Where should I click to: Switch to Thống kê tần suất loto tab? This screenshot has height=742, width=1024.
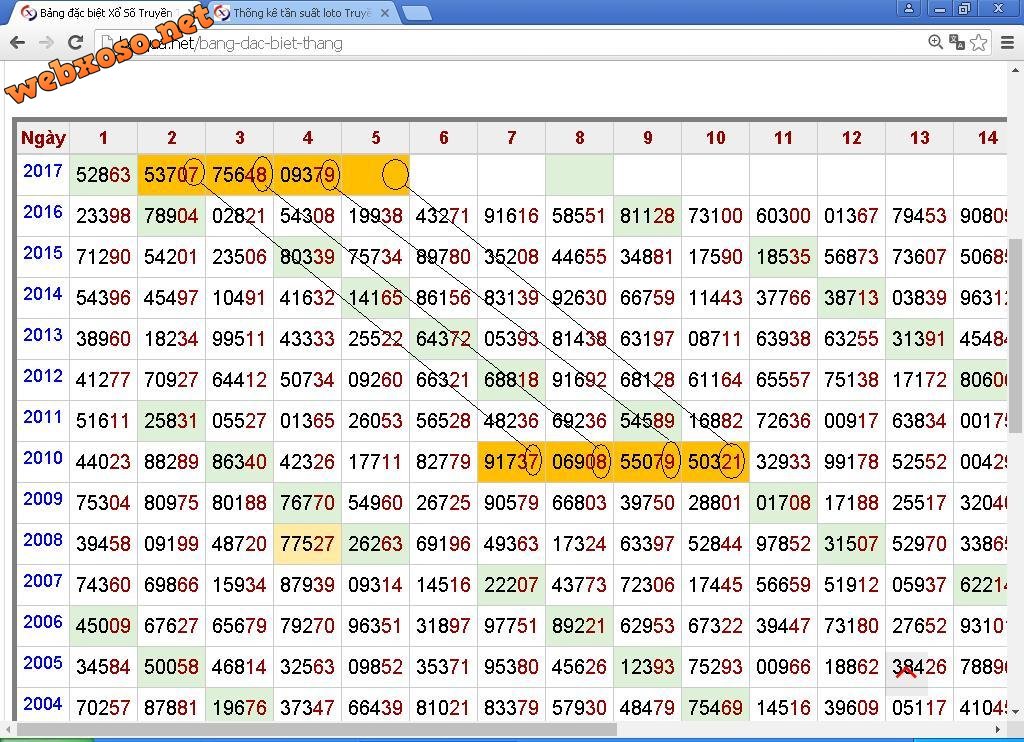(302, 12)
